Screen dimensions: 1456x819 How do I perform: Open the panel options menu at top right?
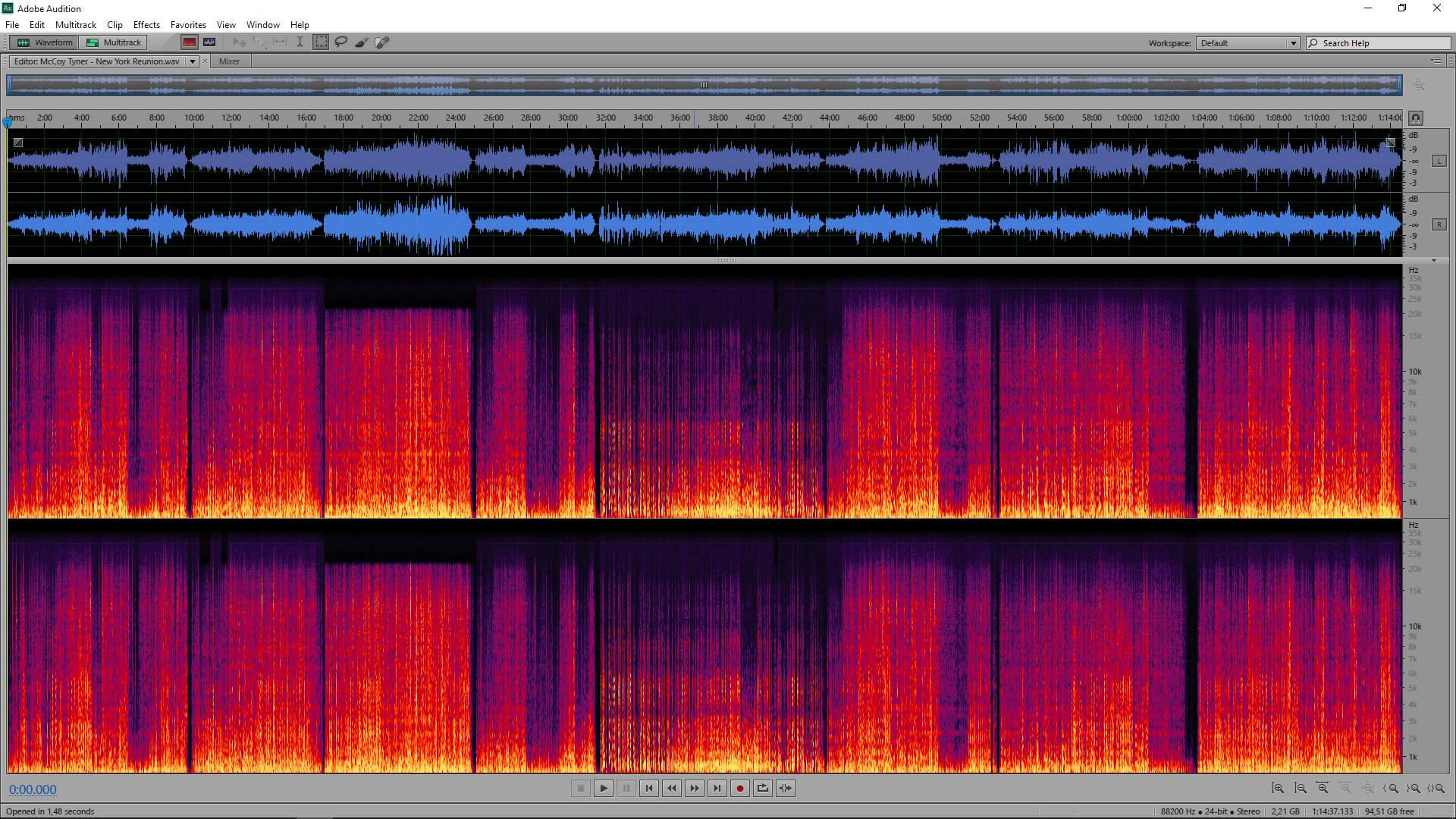(1436, 61)
